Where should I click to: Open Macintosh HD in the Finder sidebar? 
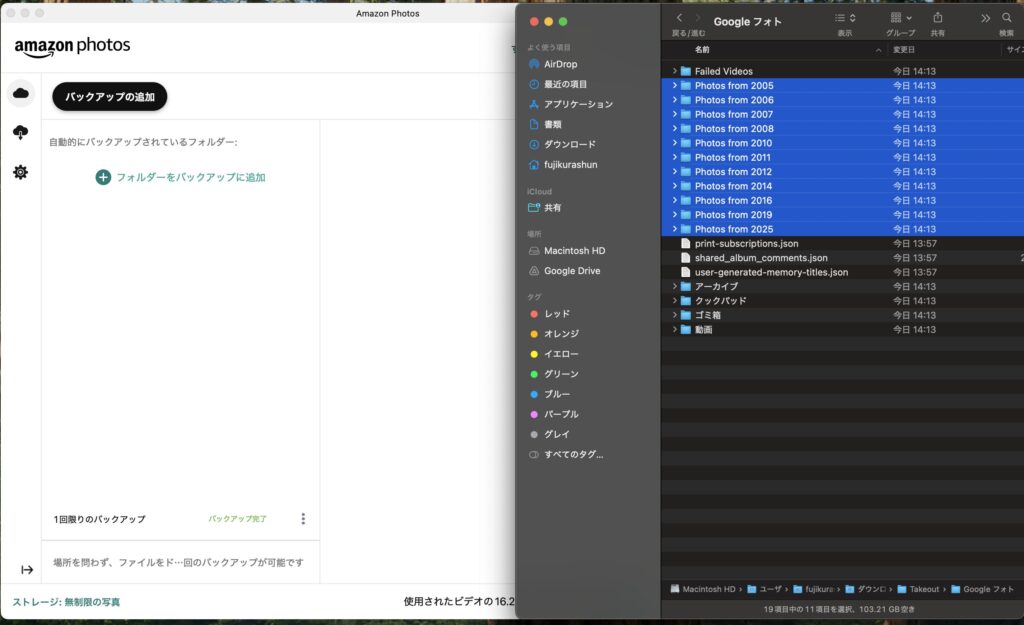(x=575, y=251)
